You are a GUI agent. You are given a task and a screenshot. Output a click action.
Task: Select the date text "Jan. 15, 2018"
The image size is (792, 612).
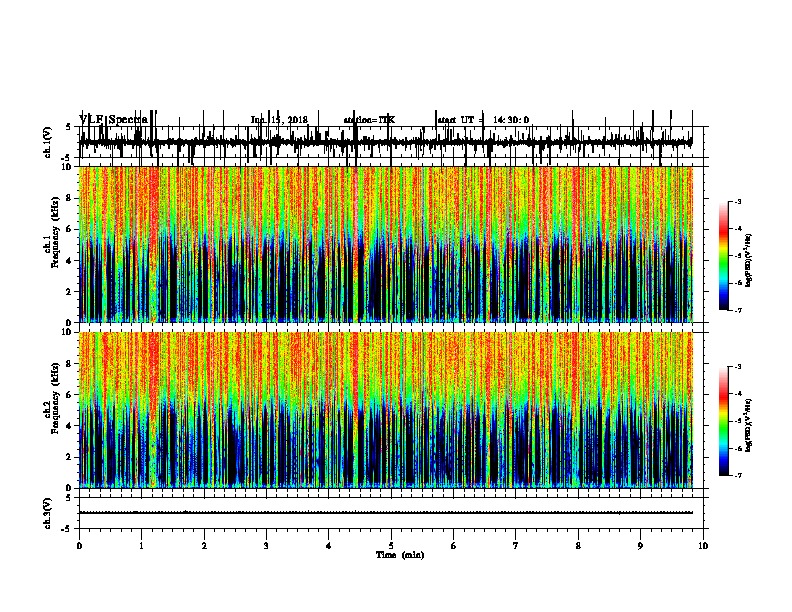point(279,120)
